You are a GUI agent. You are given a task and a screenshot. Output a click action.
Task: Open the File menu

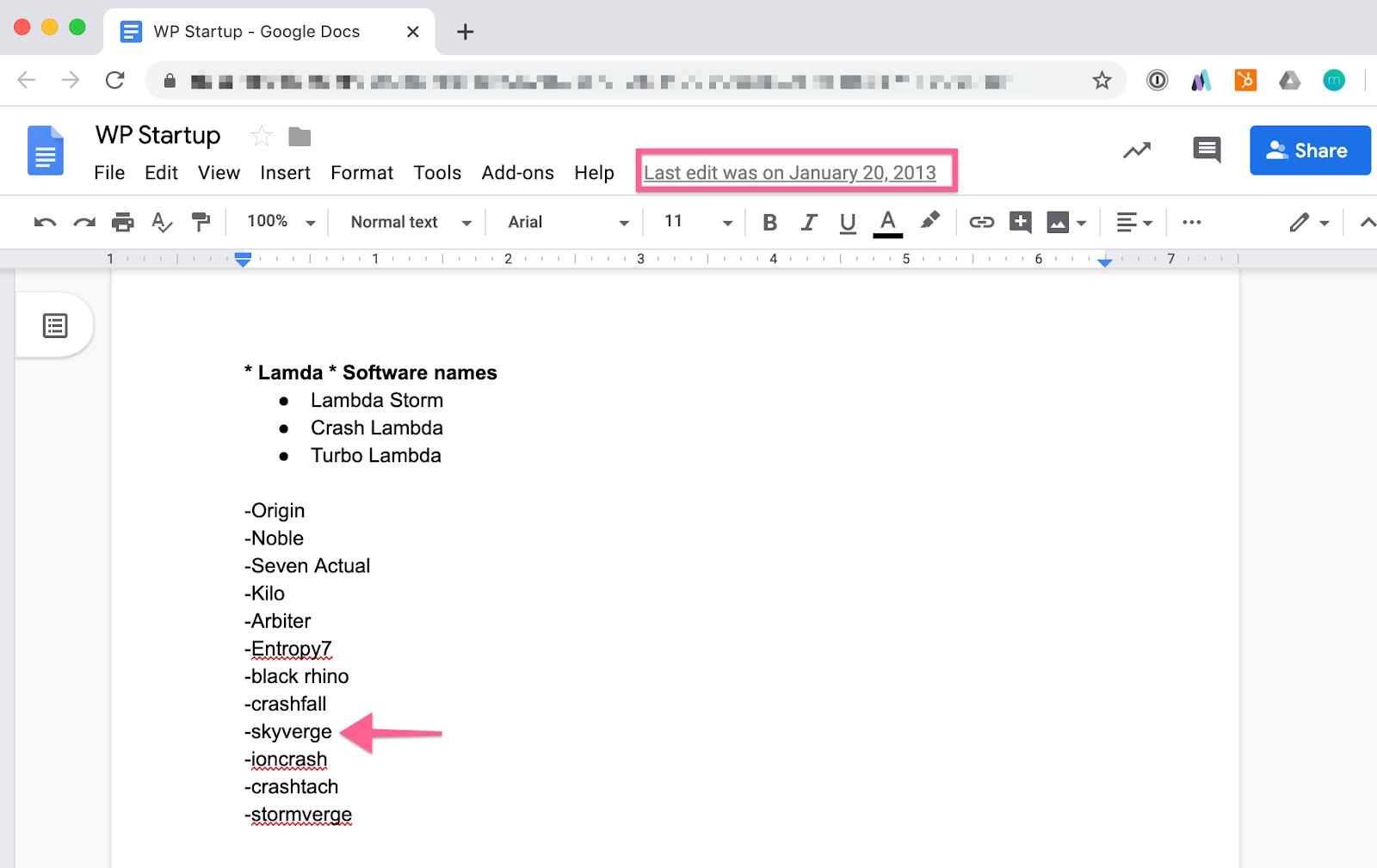click(109, 173)
